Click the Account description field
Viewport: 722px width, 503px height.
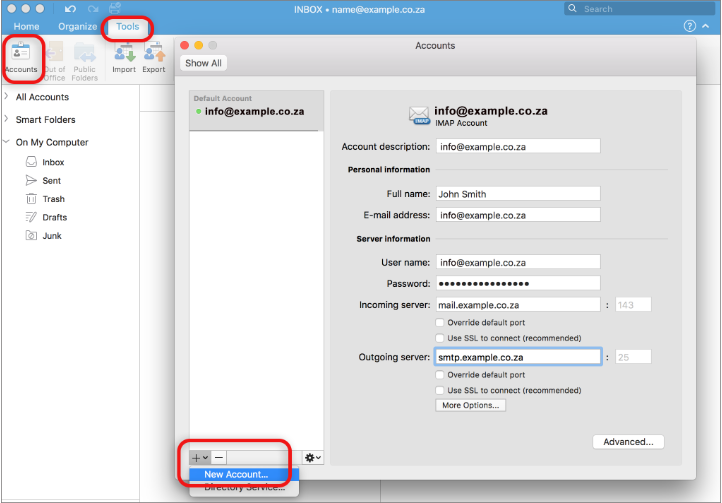click(x=518, y=146)
